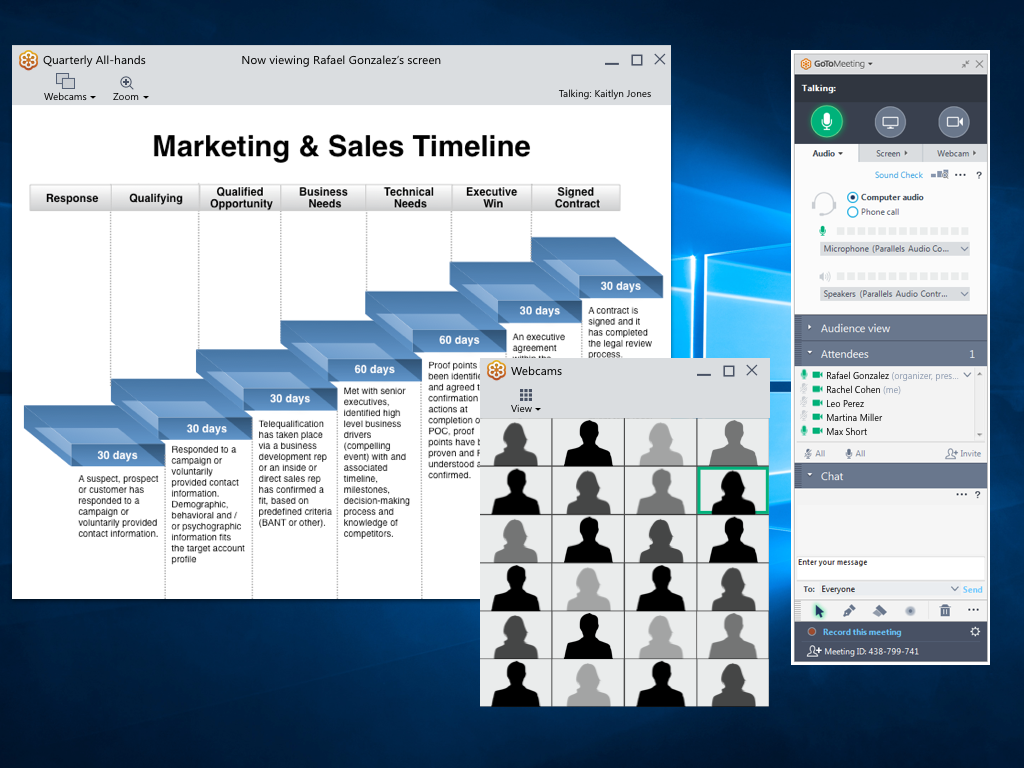This screenshot has height=768, width=1024.
Task: Collapse the Attendees section
Action: (x=891, y=354)
